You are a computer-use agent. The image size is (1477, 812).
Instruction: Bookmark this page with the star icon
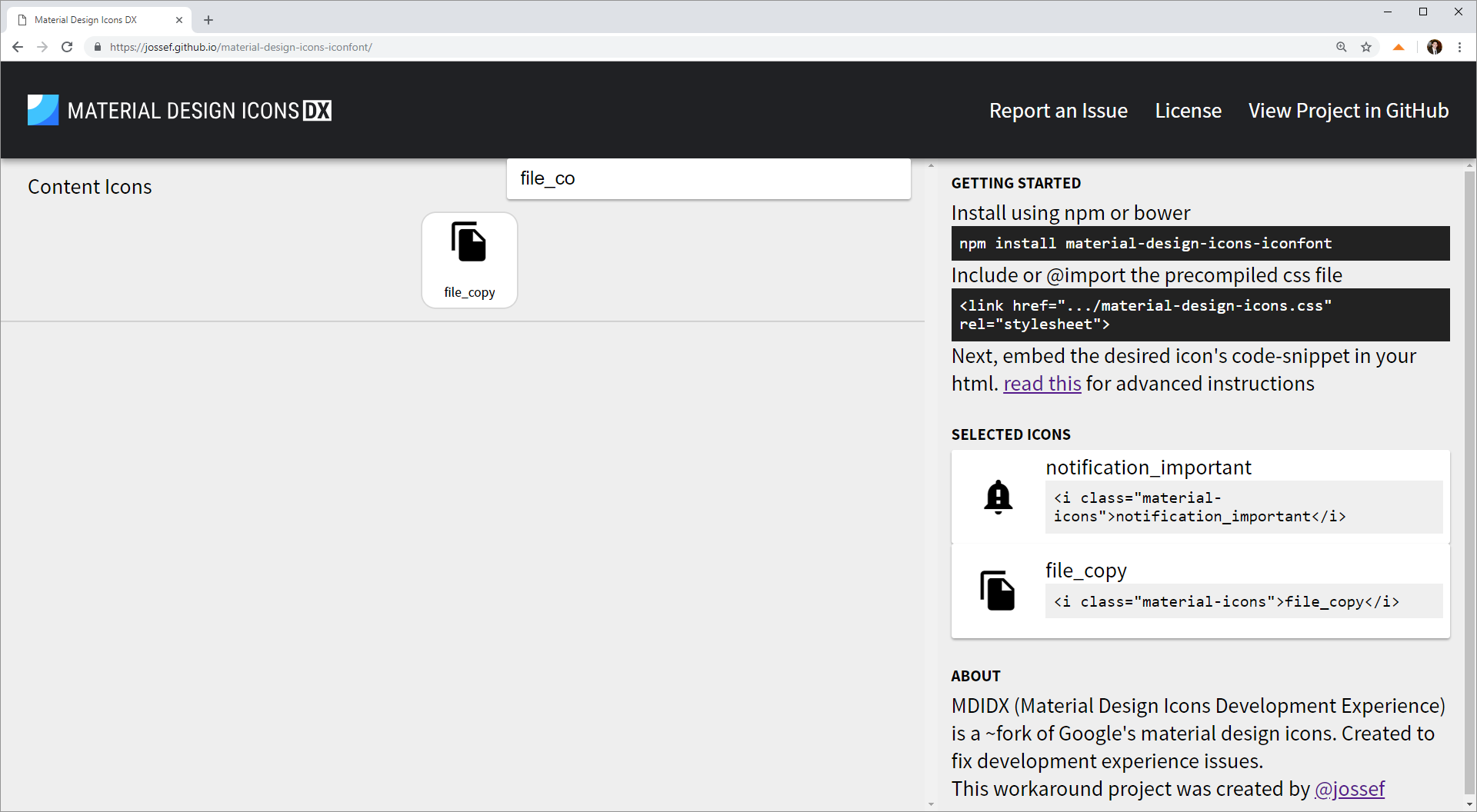coord(1366,47)
